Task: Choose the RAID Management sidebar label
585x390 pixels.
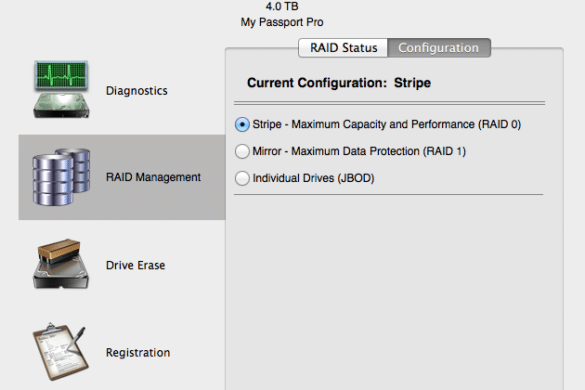Action: click(x=153, y=177)
